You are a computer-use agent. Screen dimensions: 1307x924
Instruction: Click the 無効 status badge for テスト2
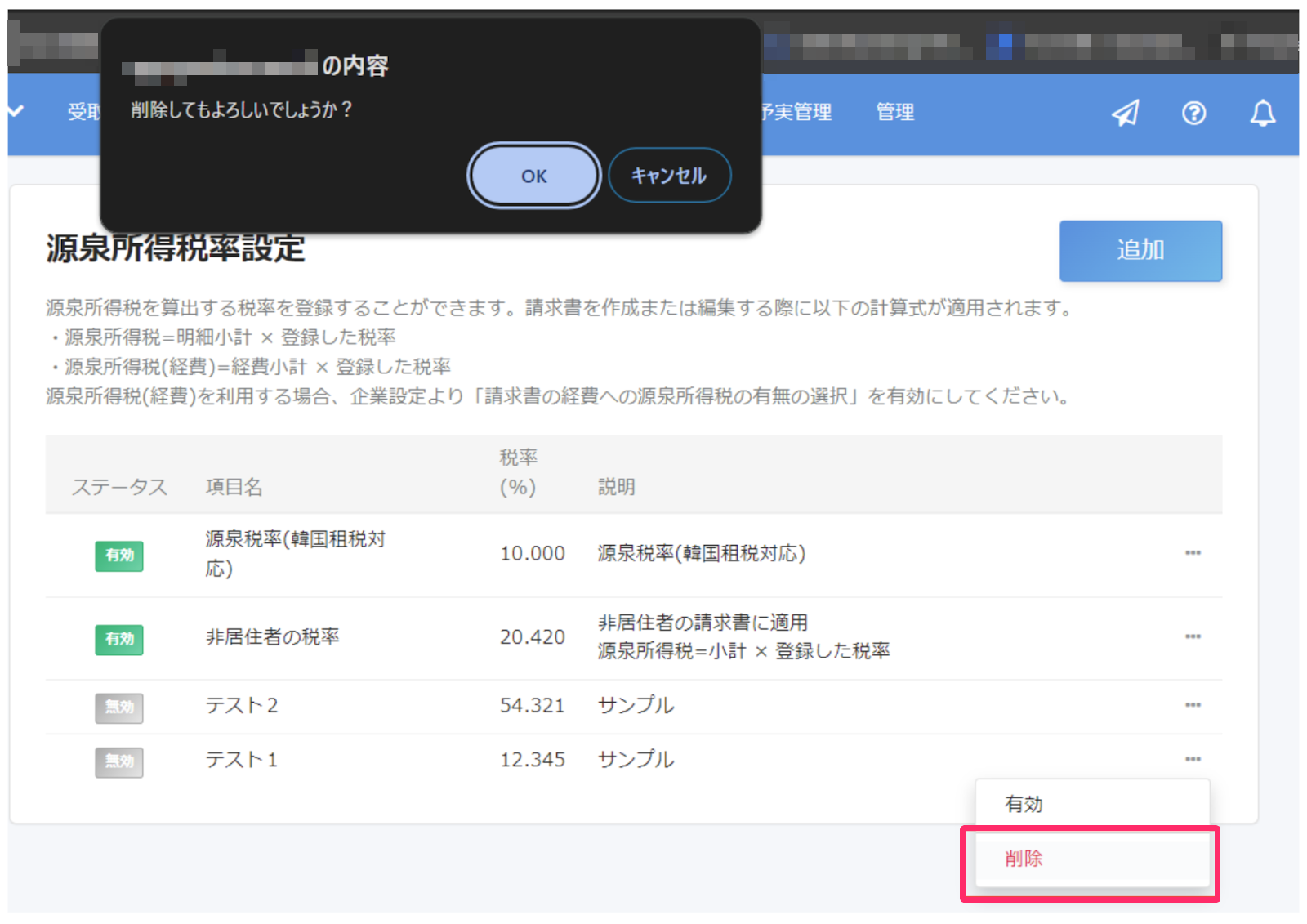(x=119, y=708)
